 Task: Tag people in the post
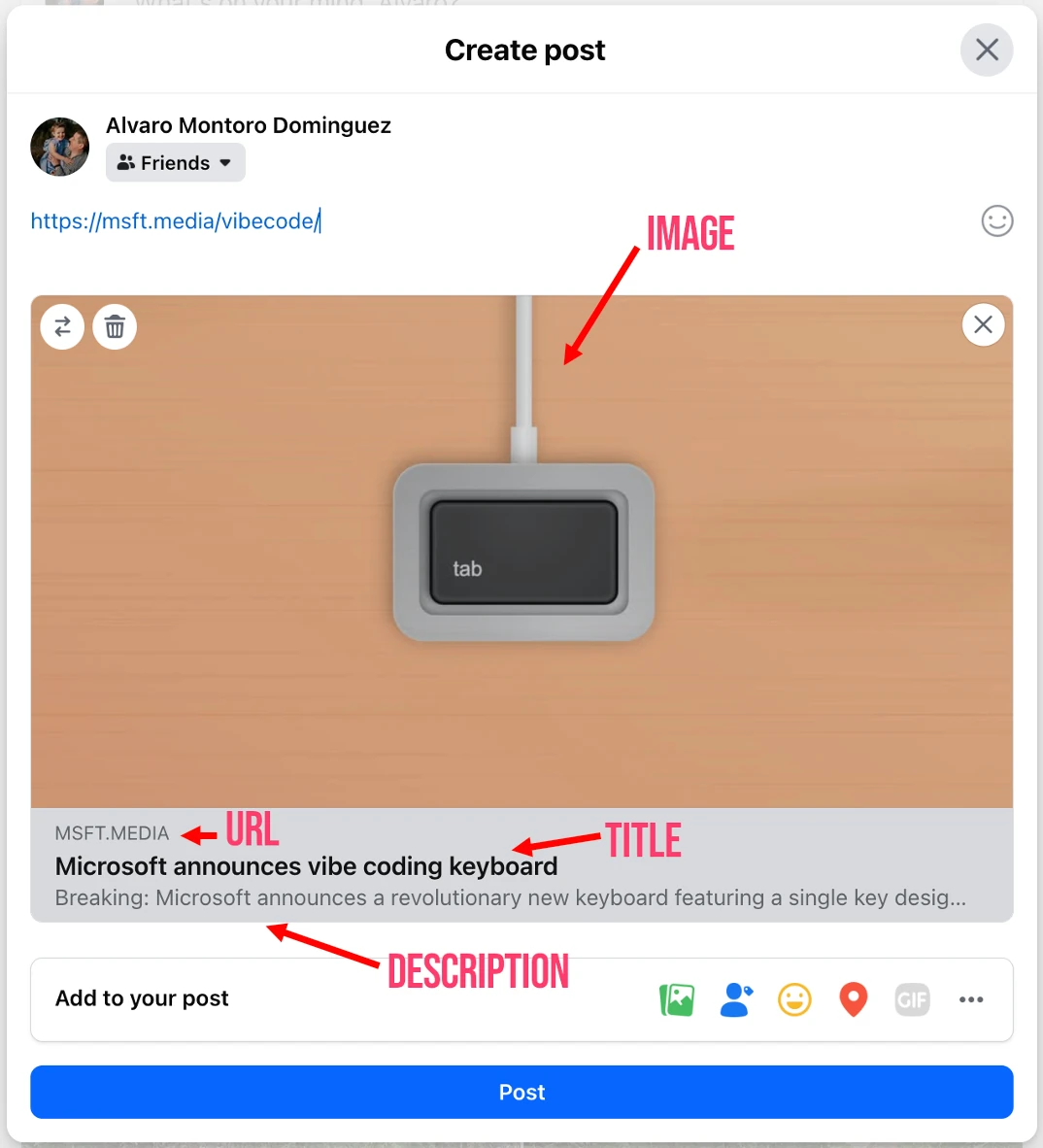tap(735, 999)
